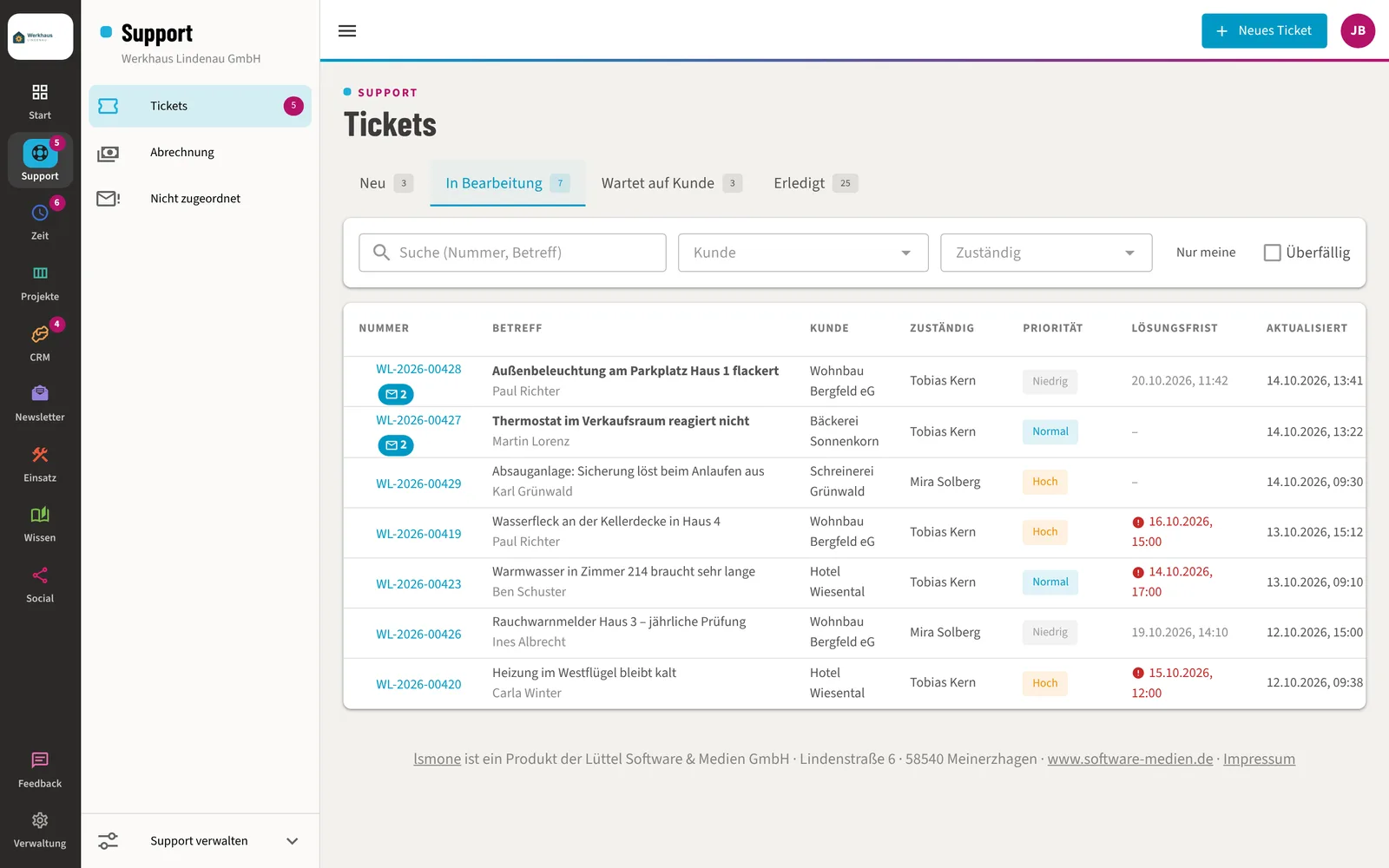Open the Wissen knowledge base

click(x=40, y=524)
